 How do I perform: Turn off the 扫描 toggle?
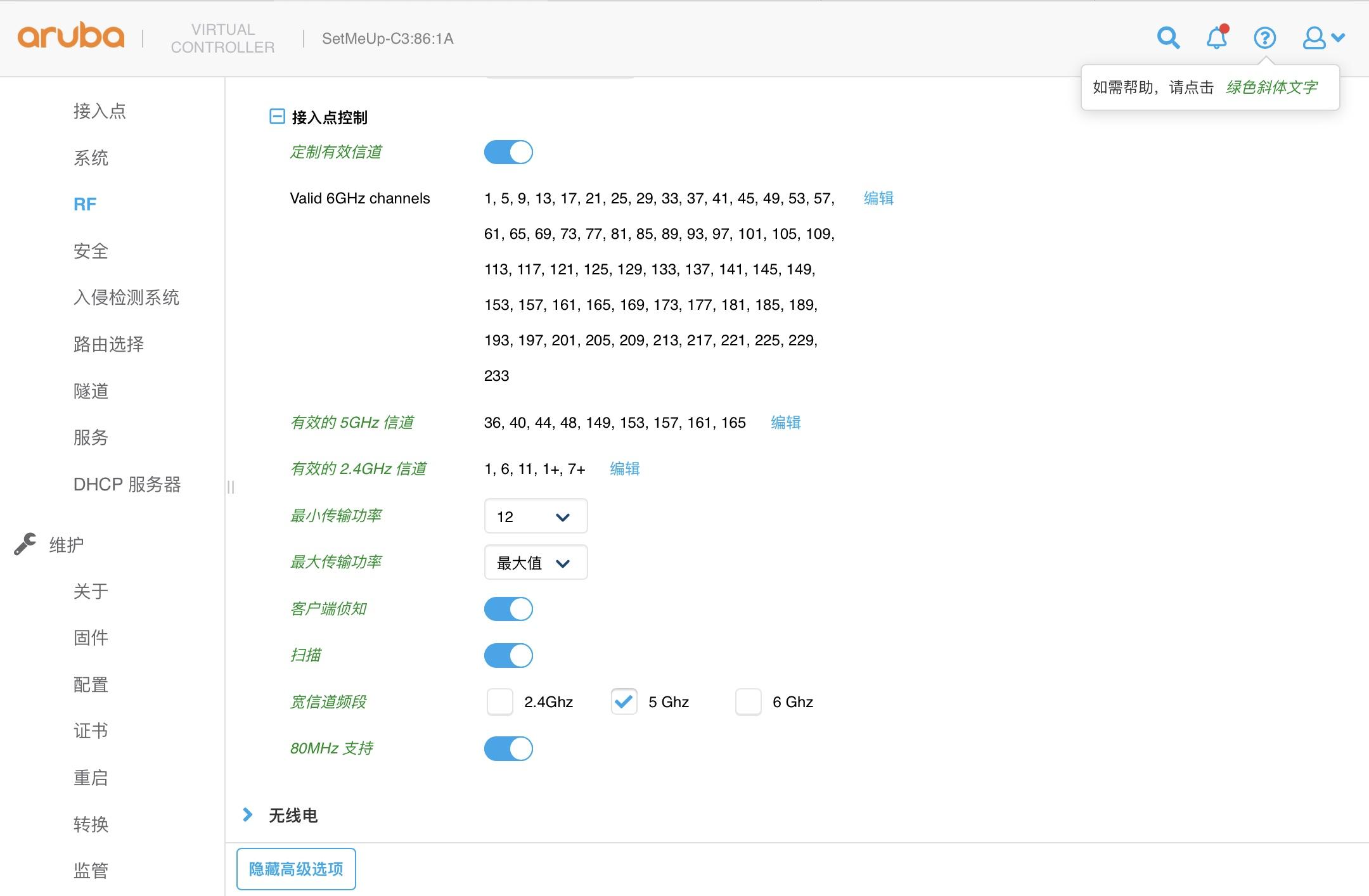click(x=509, y=655)
